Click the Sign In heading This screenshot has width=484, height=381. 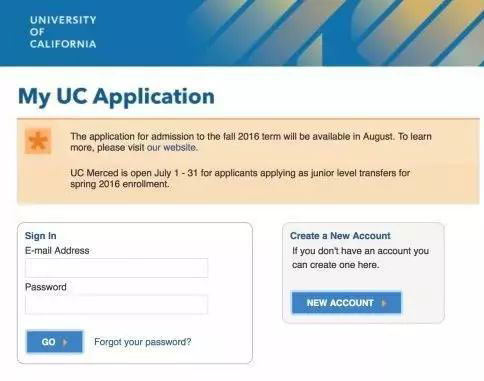tap(41, 236)
